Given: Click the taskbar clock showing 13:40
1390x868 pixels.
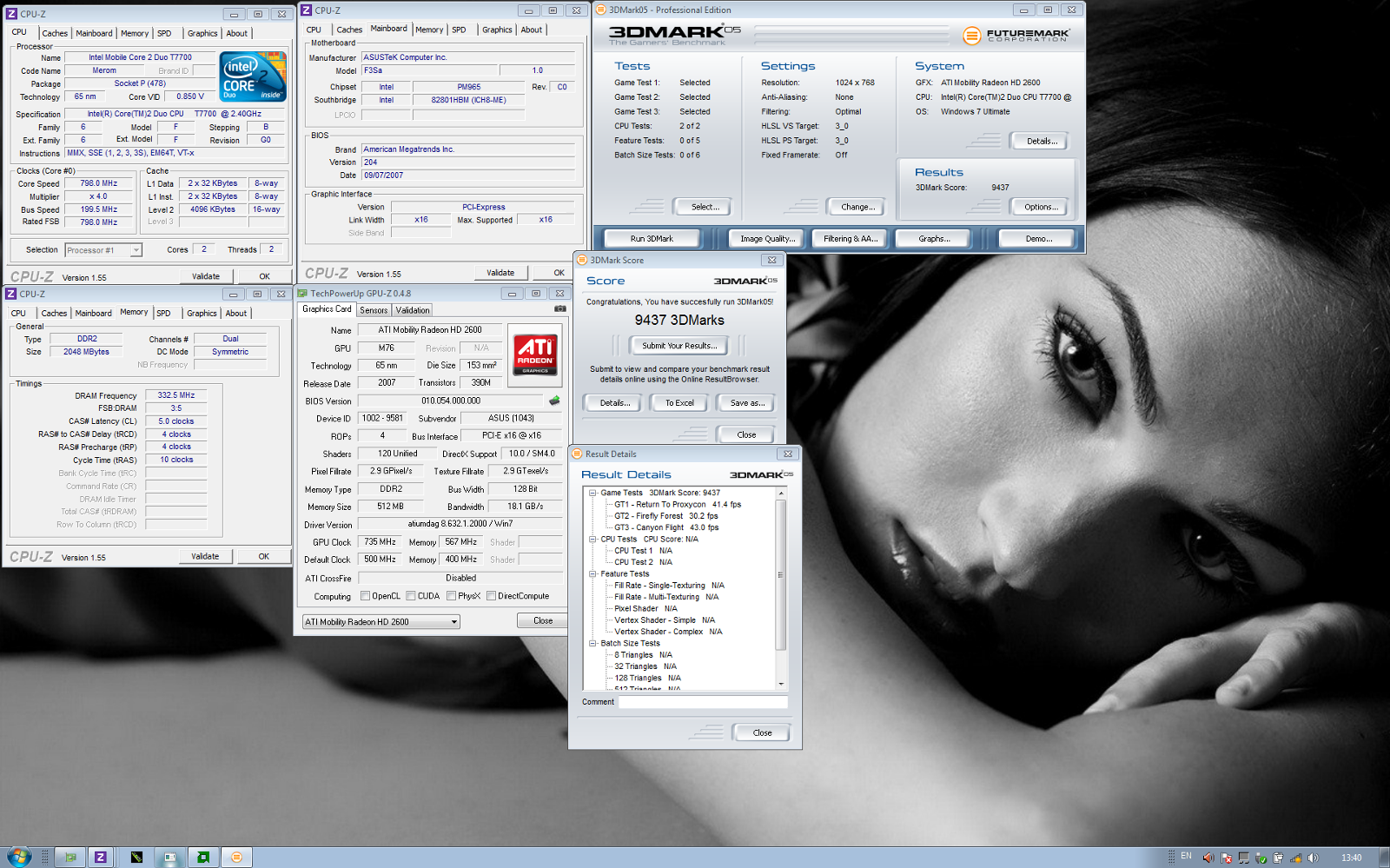Looking at the screenshot, I should [x=1351, y=858].
